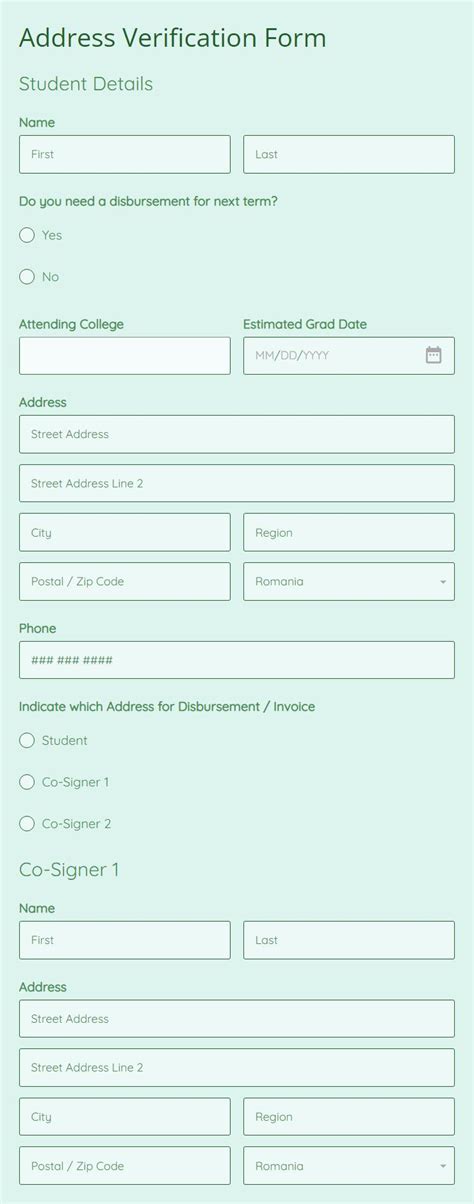Image resolution: width=474 pixels, height=1204 pixels.
Task: Click the Co-Signer 1 First name field
Action: (125, 941)
